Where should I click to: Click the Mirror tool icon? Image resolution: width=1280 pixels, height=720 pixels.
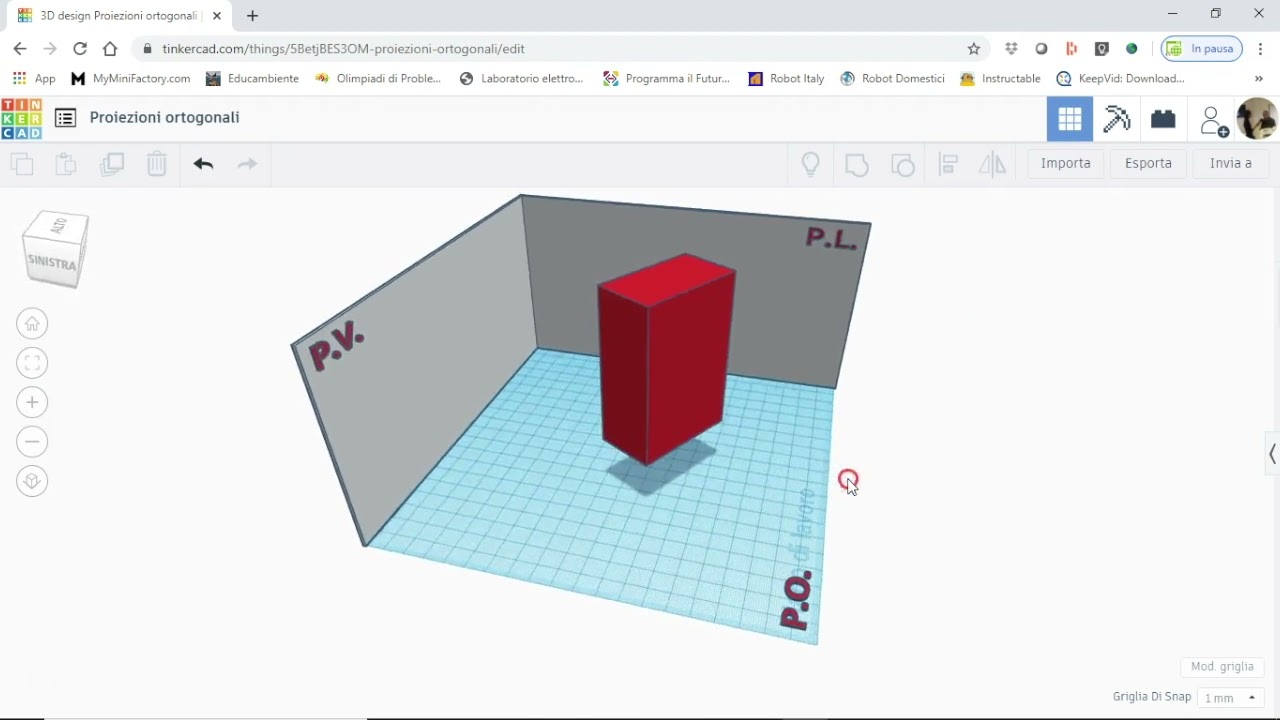(992, 164)
